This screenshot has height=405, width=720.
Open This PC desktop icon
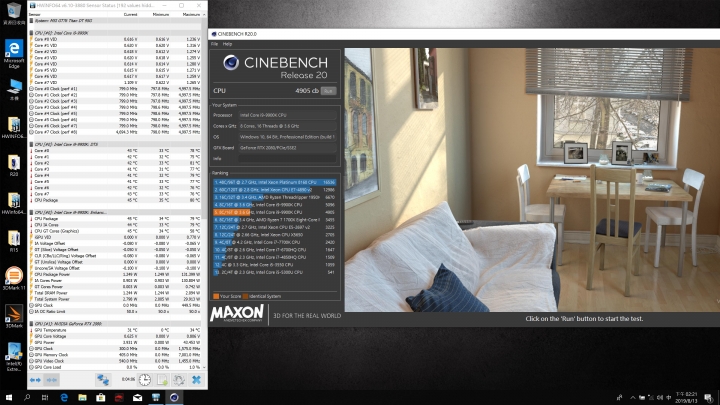click(x=14, y=89)
